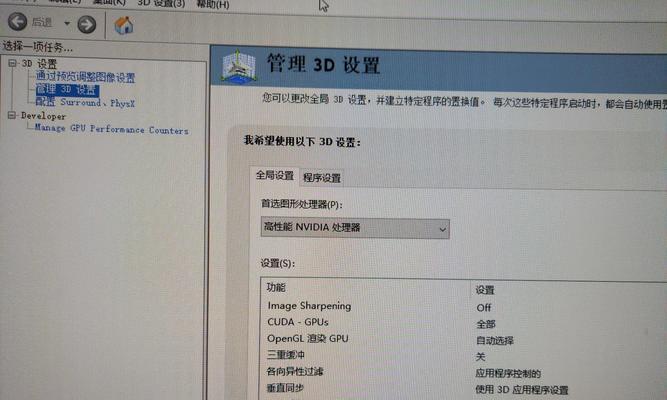Select 通过预览调整图像设置 in the tree
The height and width of the screenshot is (400, 667).
(85, 77)
